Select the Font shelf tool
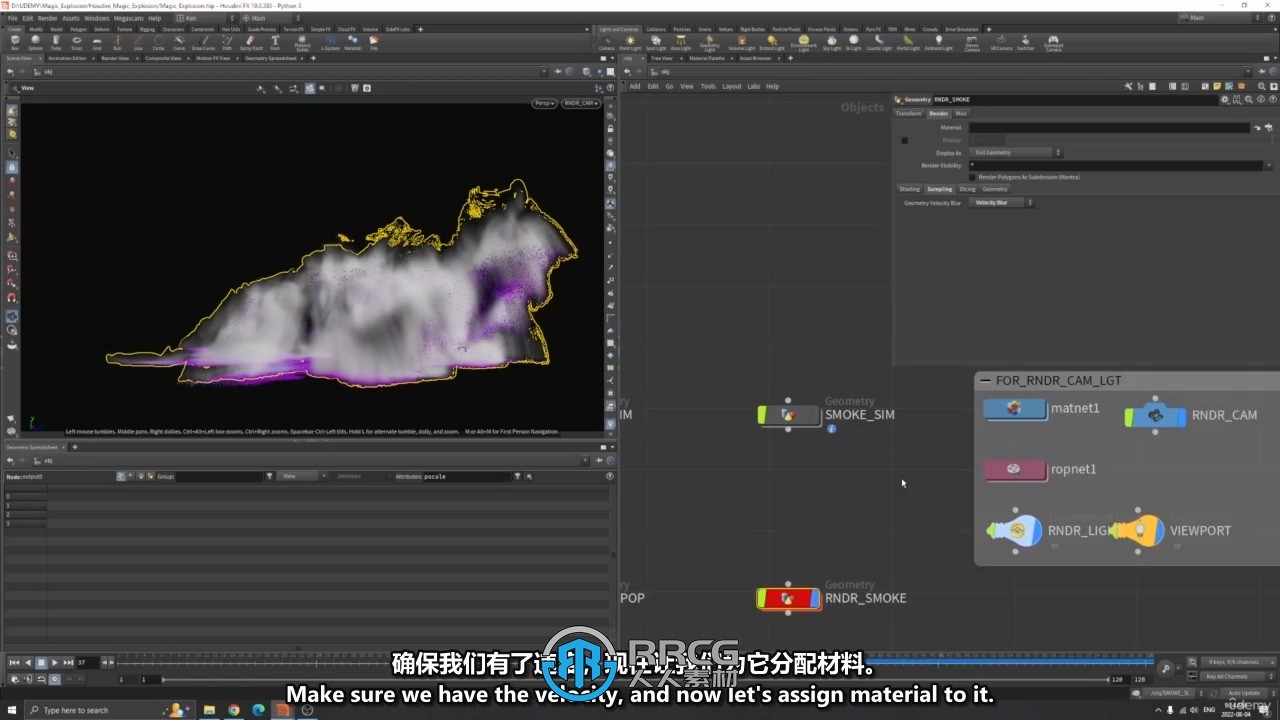The image size is (1280, 720). point(275,43)
